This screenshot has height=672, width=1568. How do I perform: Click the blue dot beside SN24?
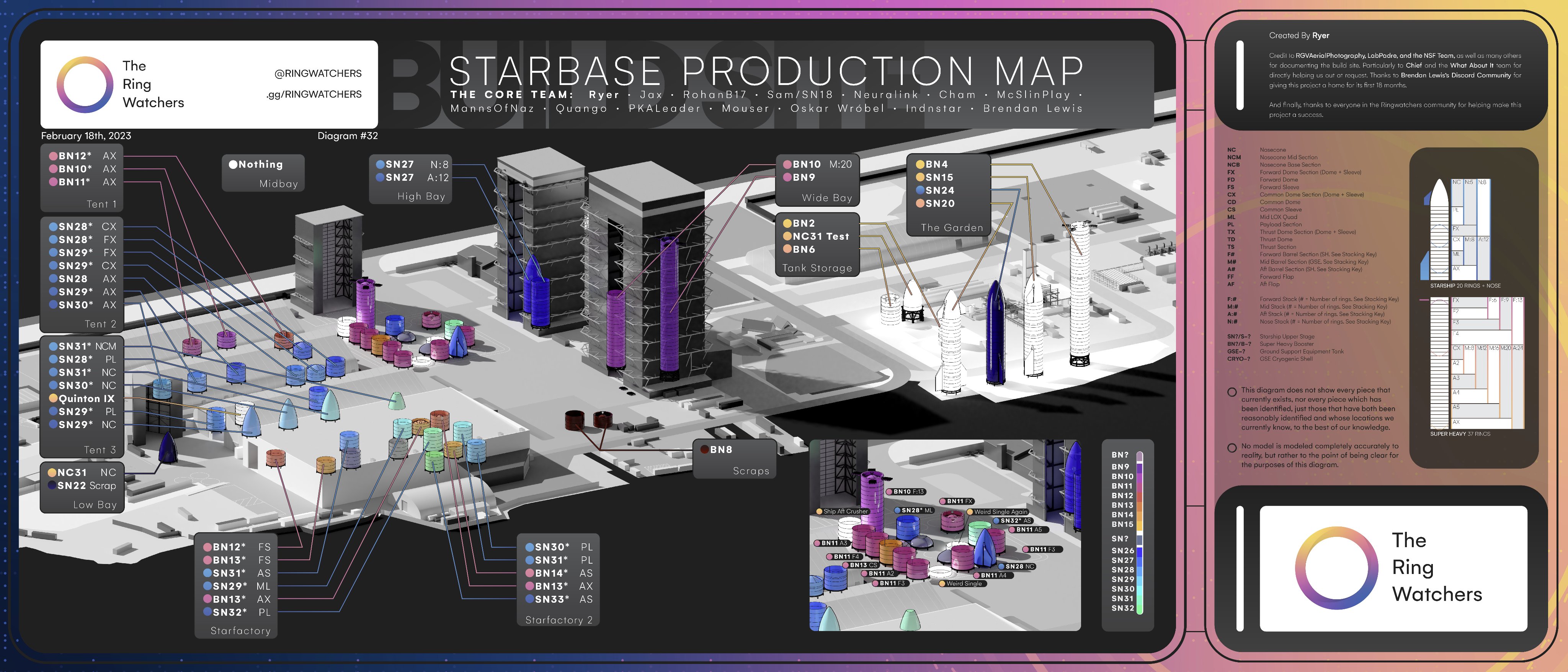coord(920,190)
